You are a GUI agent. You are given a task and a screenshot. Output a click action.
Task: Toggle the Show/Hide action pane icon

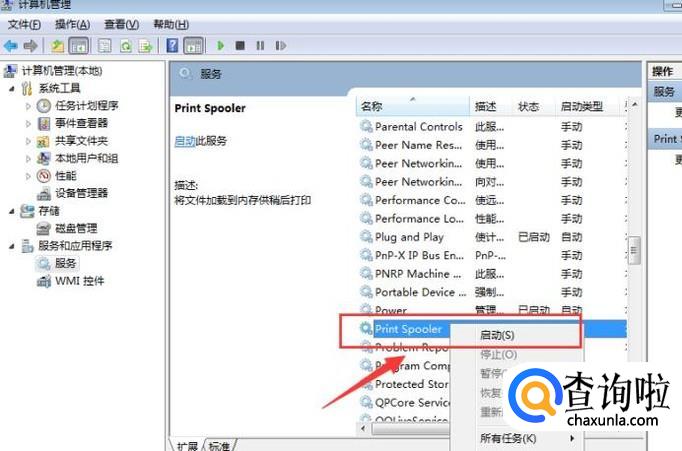coord(194,46)
